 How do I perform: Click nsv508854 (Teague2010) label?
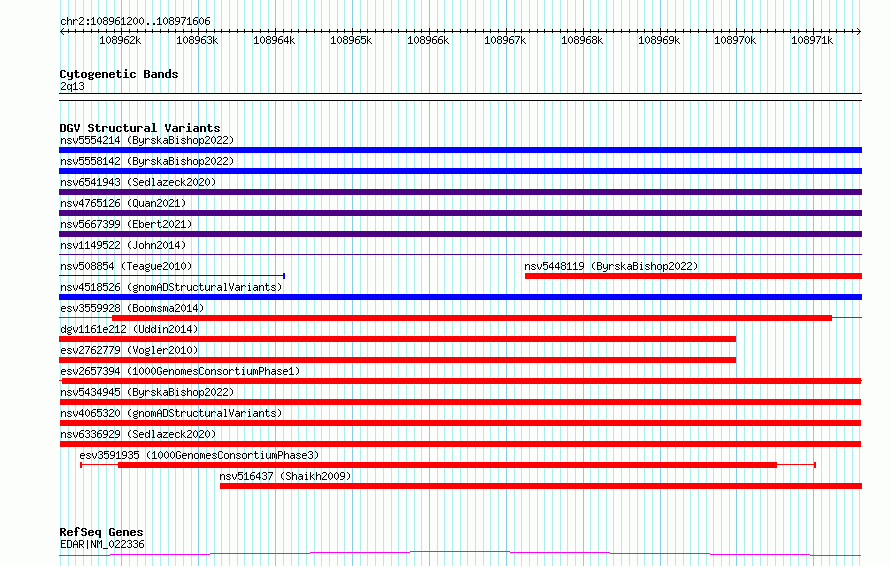point(126,266)
